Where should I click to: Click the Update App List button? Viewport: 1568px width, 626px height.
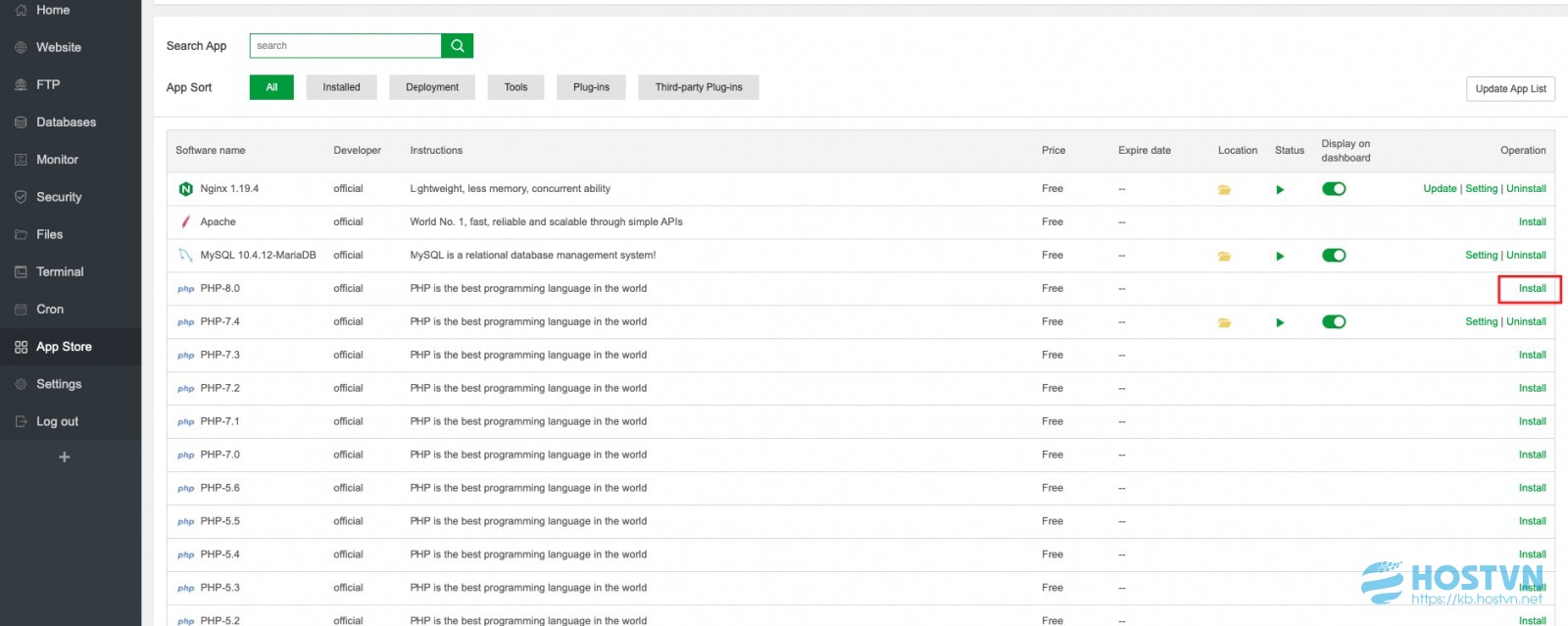(1510, 88)
